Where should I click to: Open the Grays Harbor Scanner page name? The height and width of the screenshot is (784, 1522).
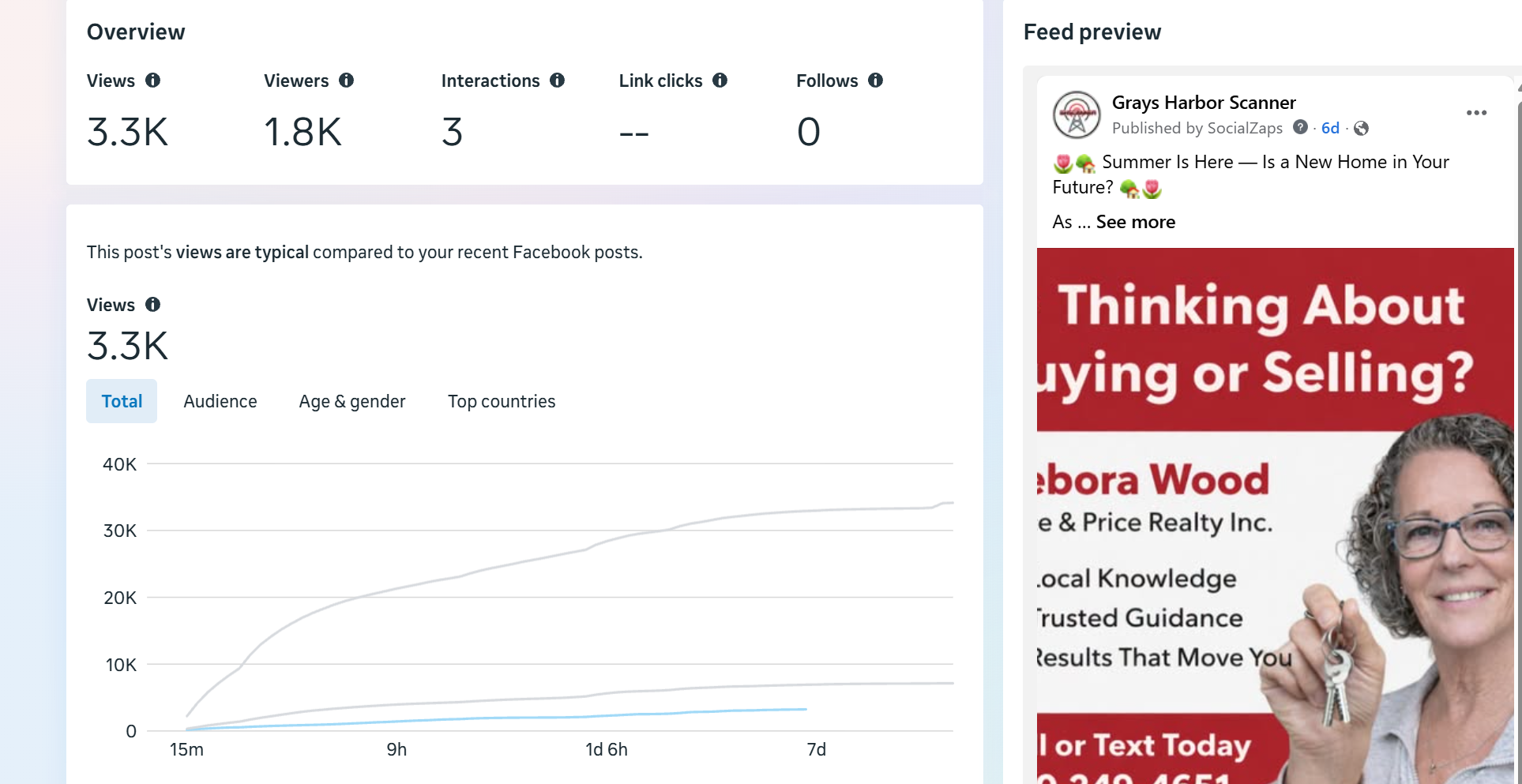coord(1204,103)
